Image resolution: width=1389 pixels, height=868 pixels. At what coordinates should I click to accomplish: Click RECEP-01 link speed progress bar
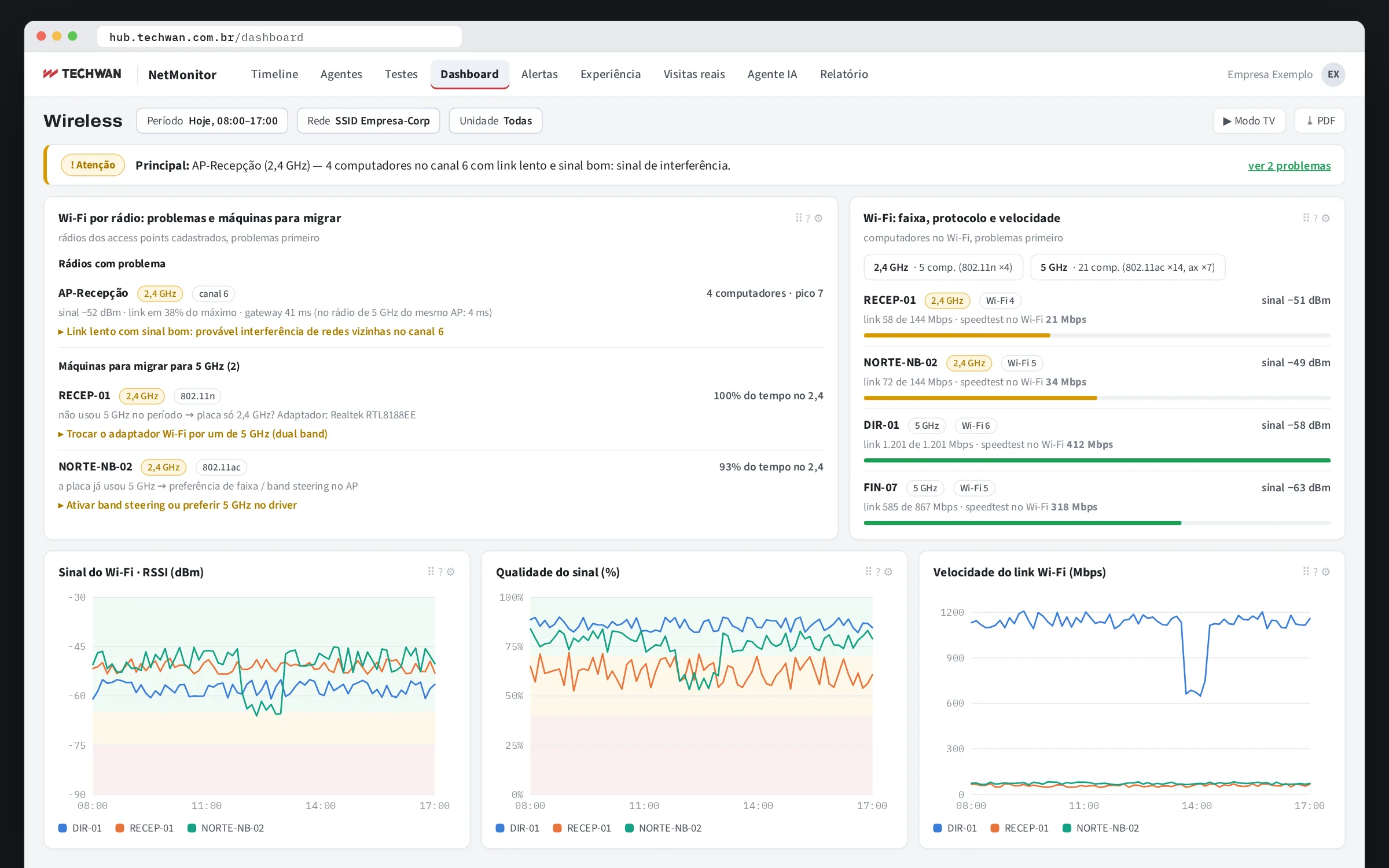(x=1097, y=335)
